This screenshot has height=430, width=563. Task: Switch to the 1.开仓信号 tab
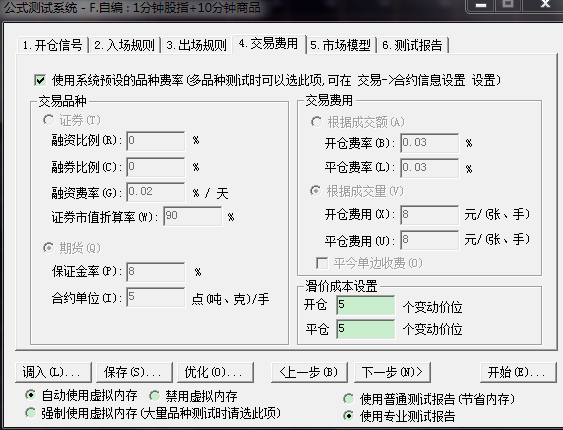point(53,45)
